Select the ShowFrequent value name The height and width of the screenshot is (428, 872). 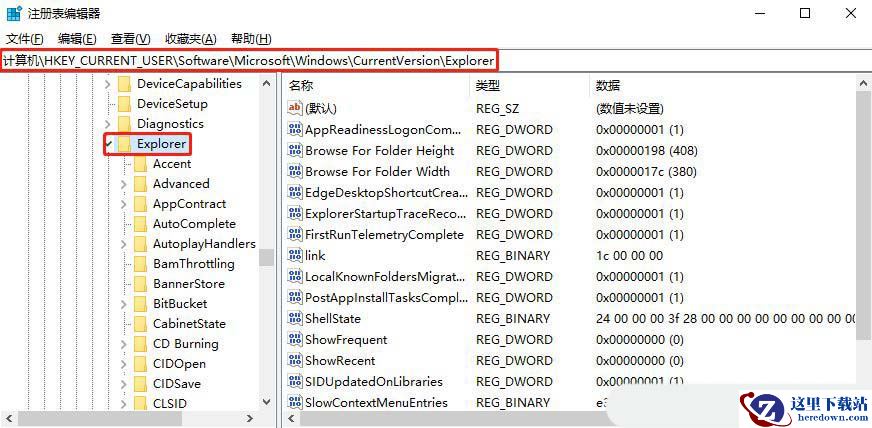coord(346,340)
